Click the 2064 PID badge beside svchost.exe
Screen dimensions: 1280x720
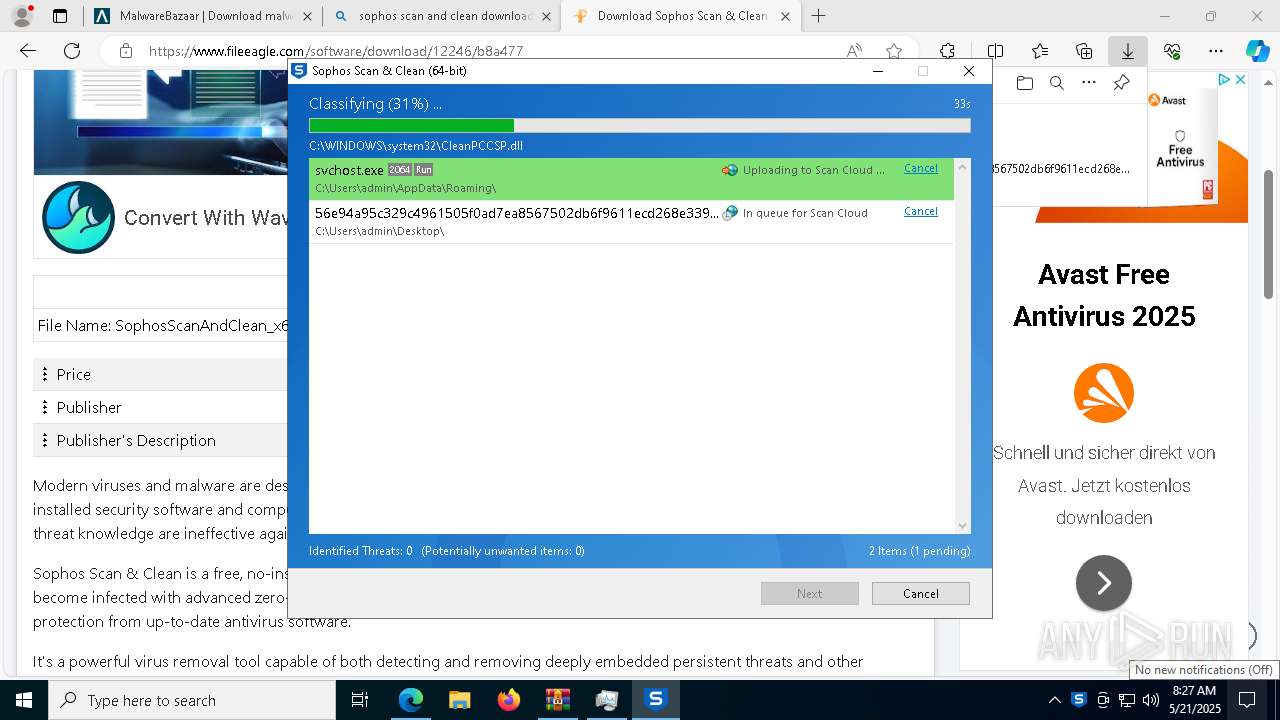400,170
